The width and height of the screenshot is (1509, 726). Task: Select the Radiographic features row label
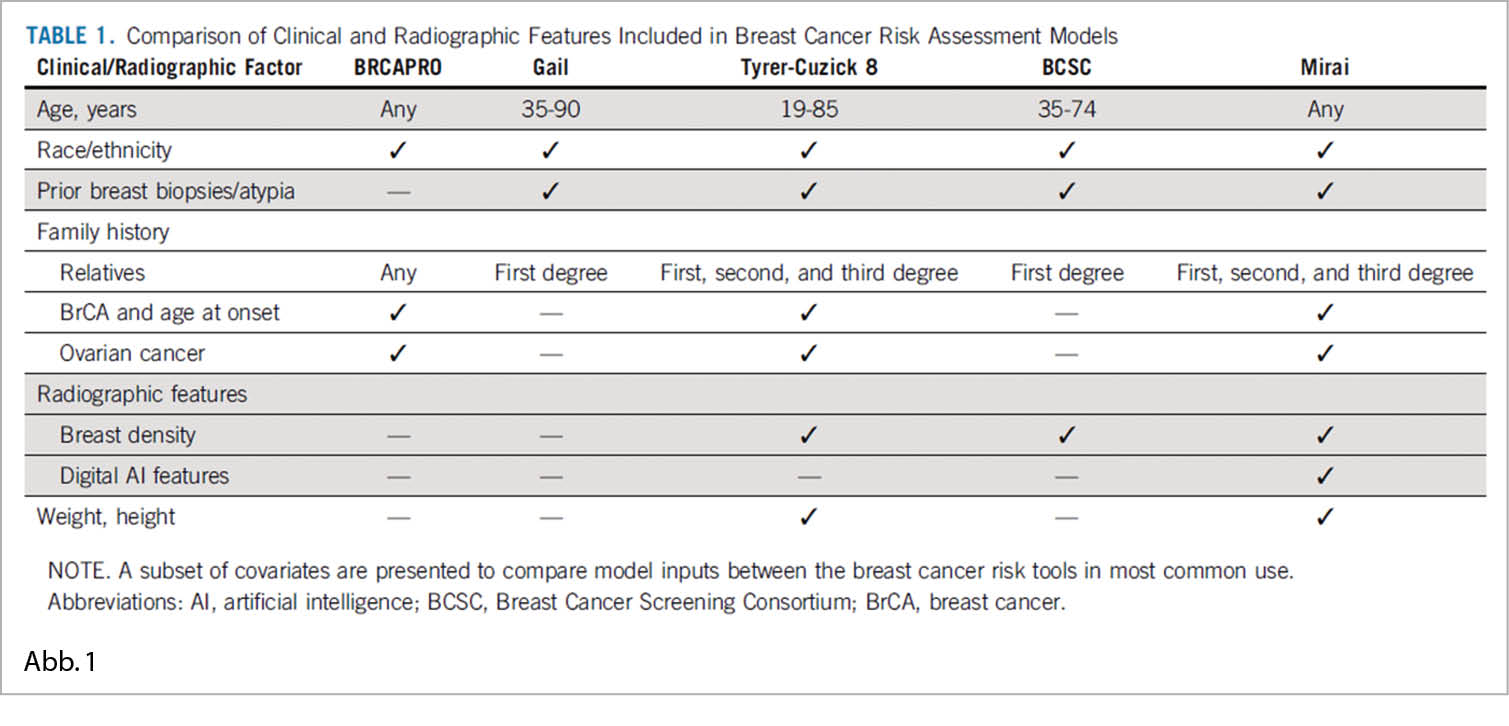click(142, 394)
